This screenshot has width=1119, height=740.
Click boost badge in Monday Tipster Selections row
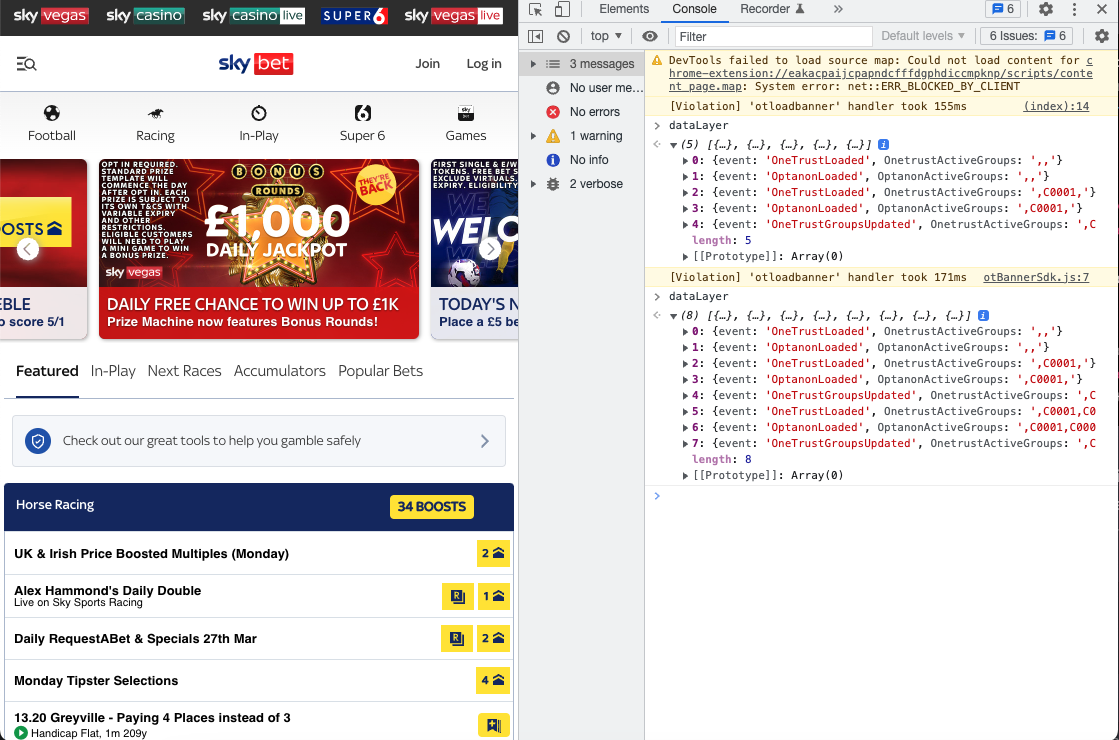493,680
